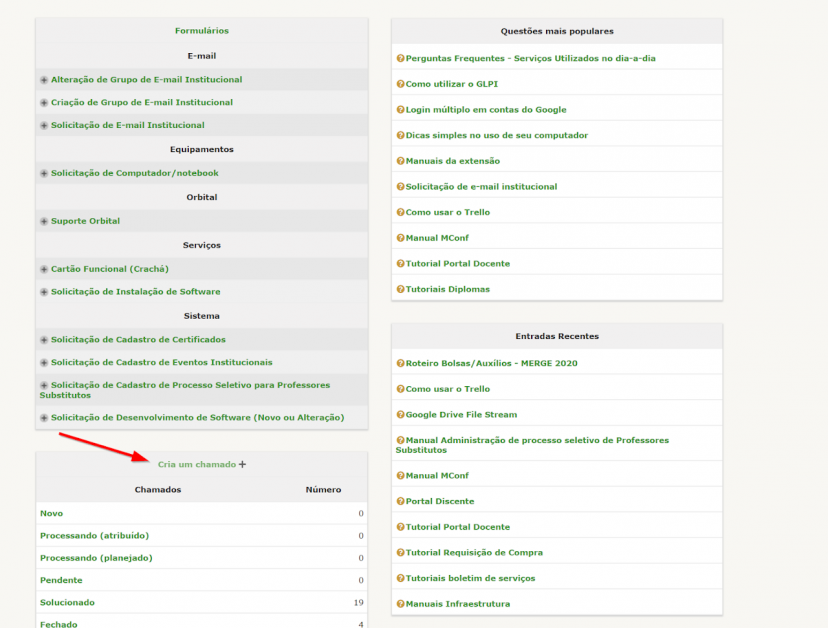Image resolution: width=828 pixels, height=628 pixels.
Task: Expand Solicitação de Cadastro de Certificados form
Action: 44,340
